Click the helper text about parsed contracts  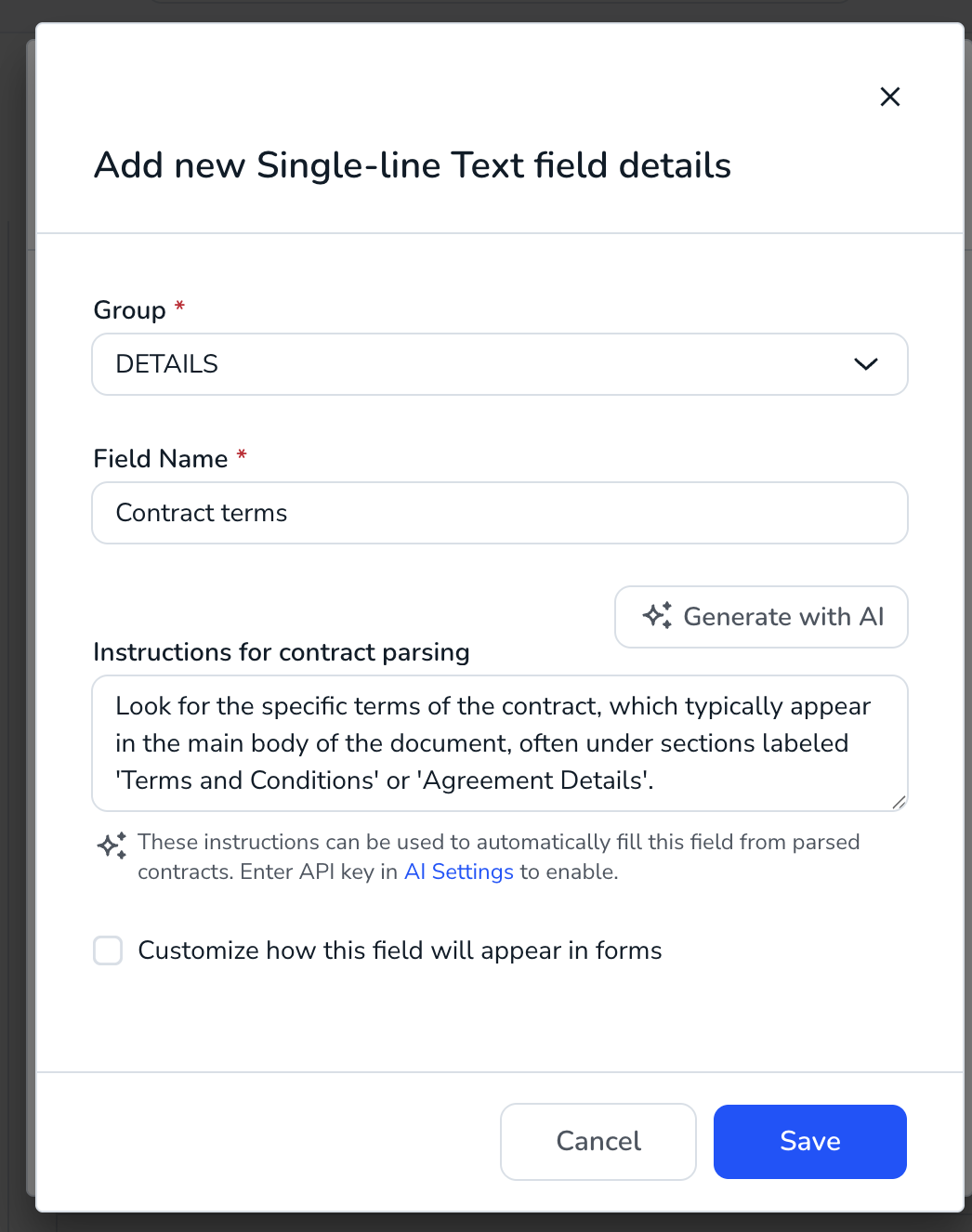click(x=498, y=857)
